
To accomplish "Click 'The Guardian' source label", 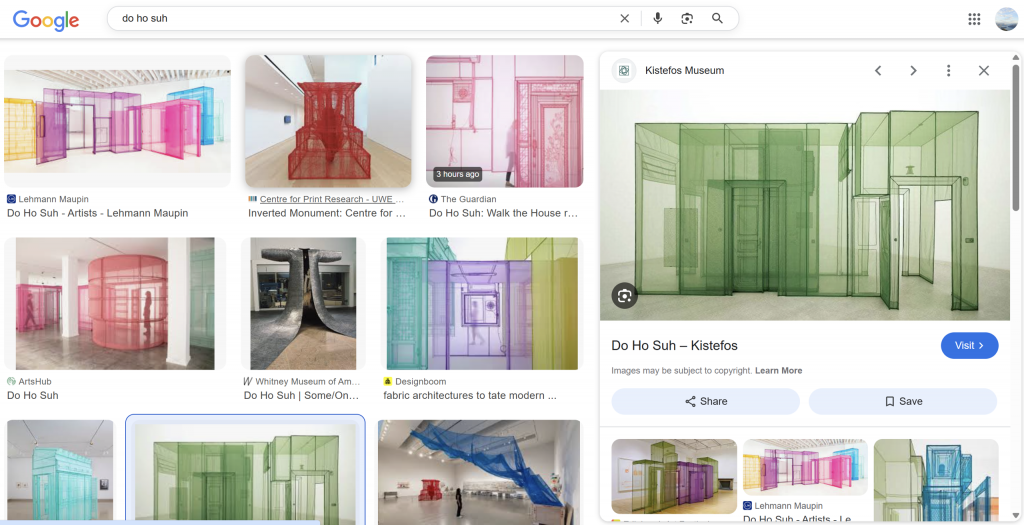I will pyautogui.click(x=468, y=199).
